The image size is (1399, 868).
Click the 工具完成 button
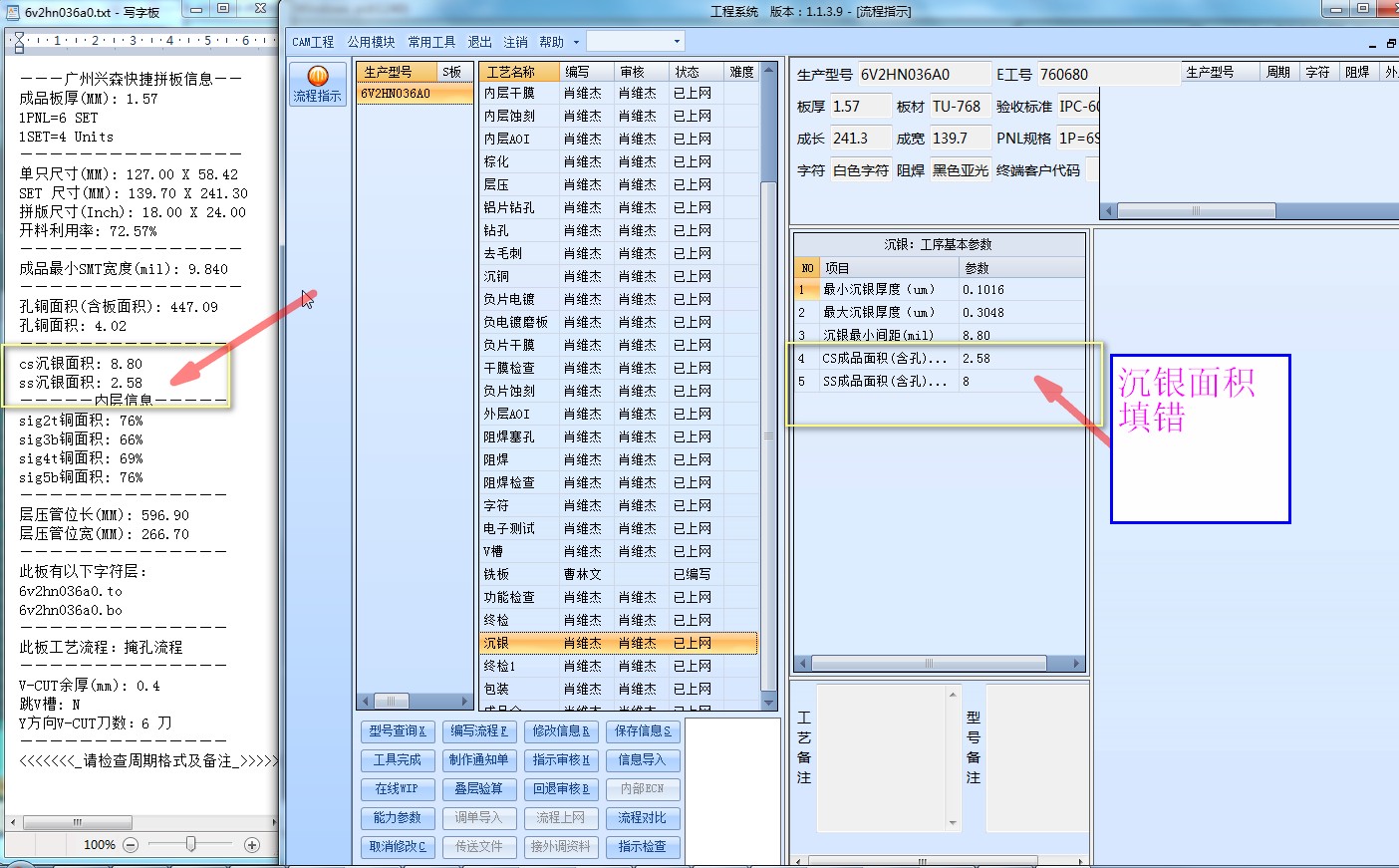(x=397, y=759)
